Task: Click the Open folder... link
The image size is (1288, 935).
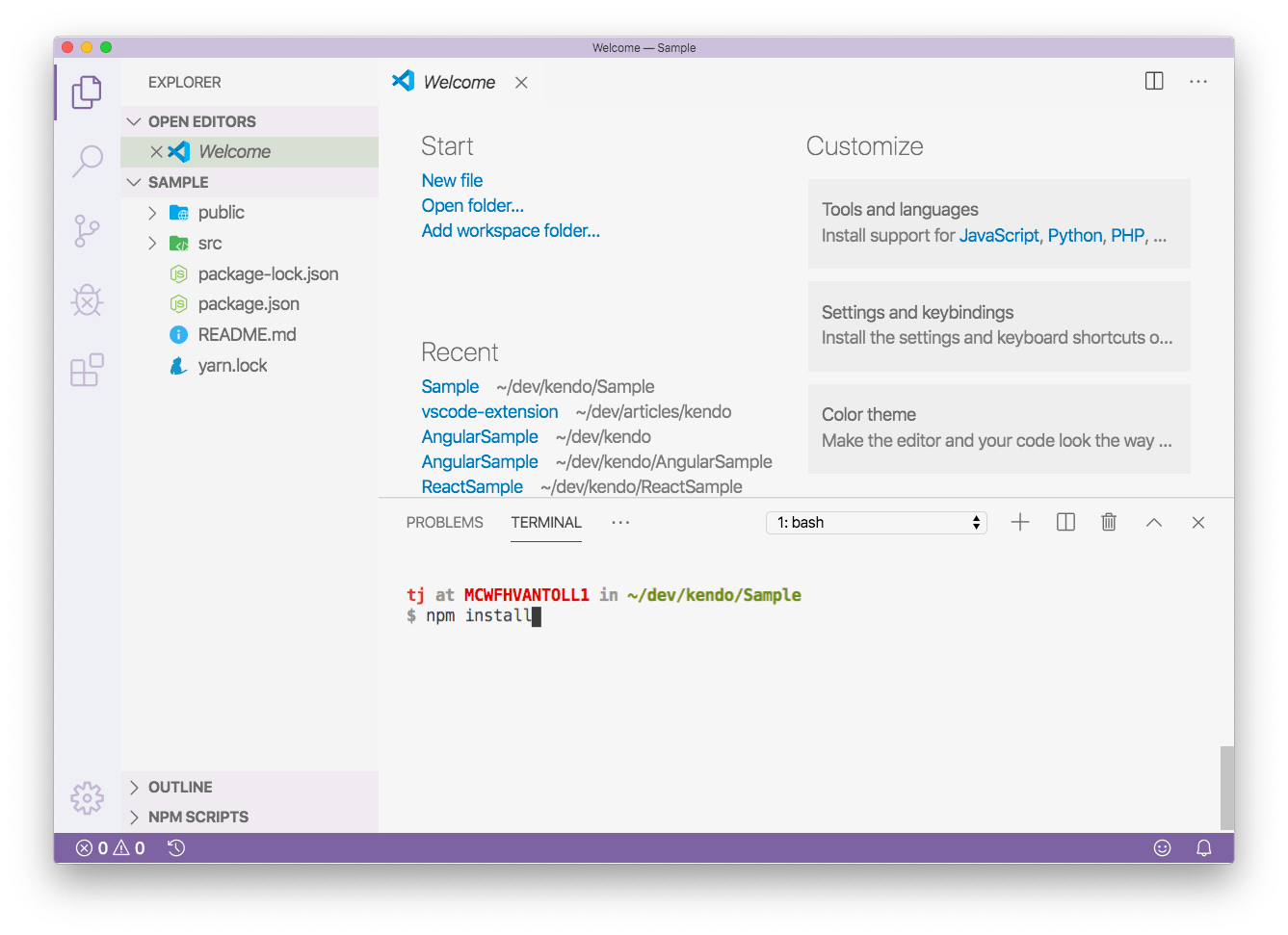Action: (x=472, y=206)
